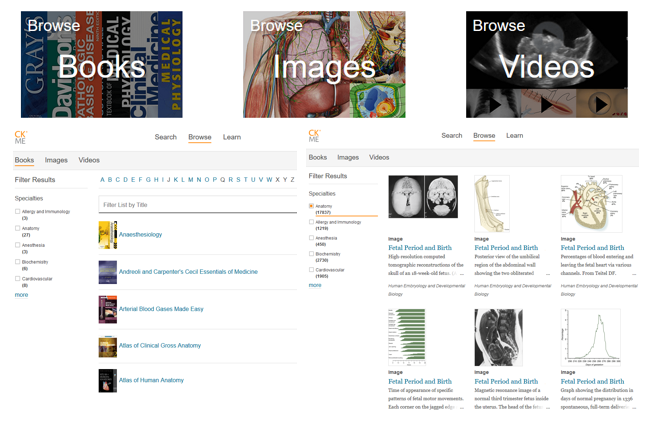Screen dimensions: 655x438
Task: Check the Anatomy (27) specialty filter
Action: [x=18, y=229]
